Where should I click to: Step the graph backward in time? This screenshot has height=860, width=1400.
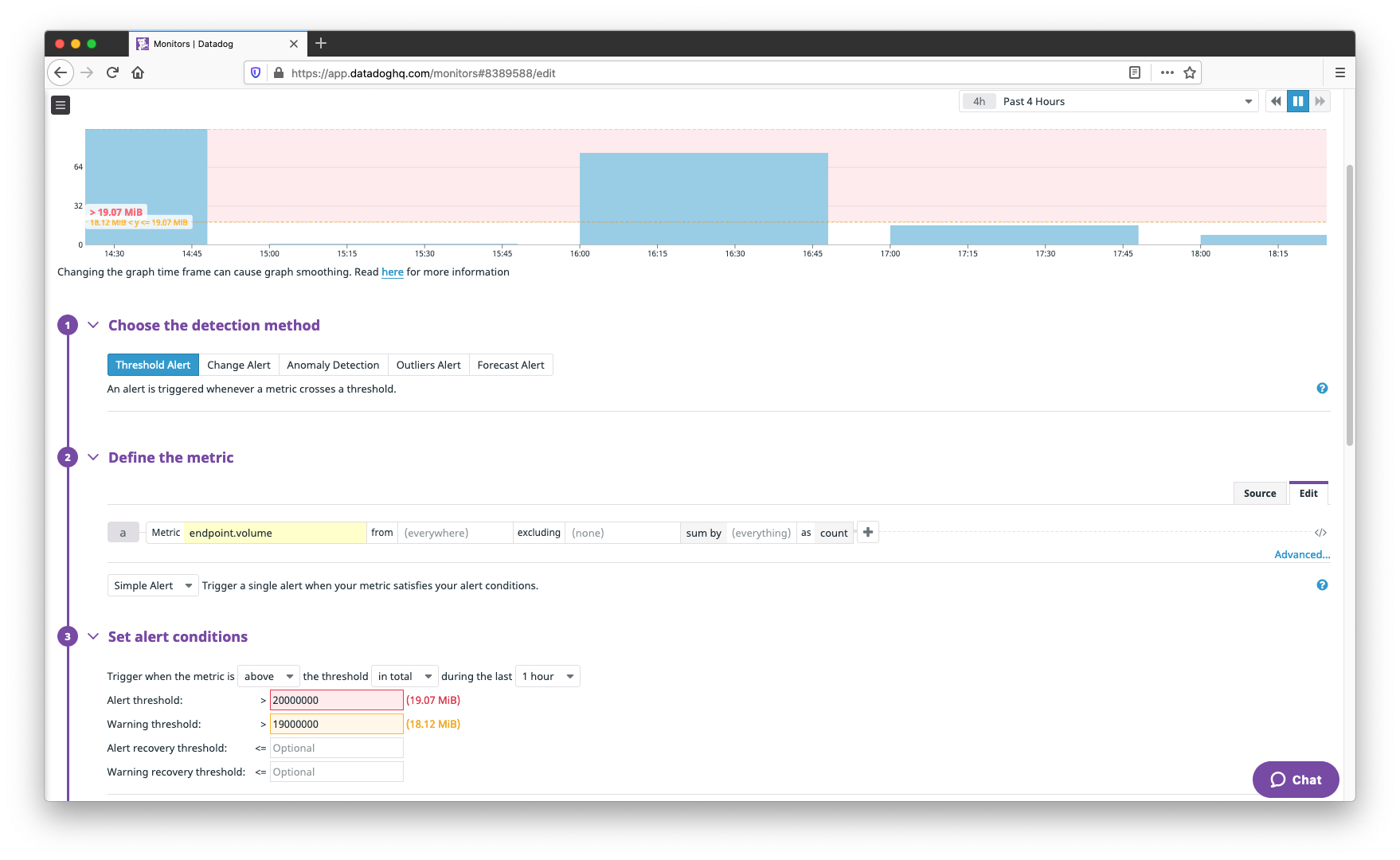coord(1275,101)
